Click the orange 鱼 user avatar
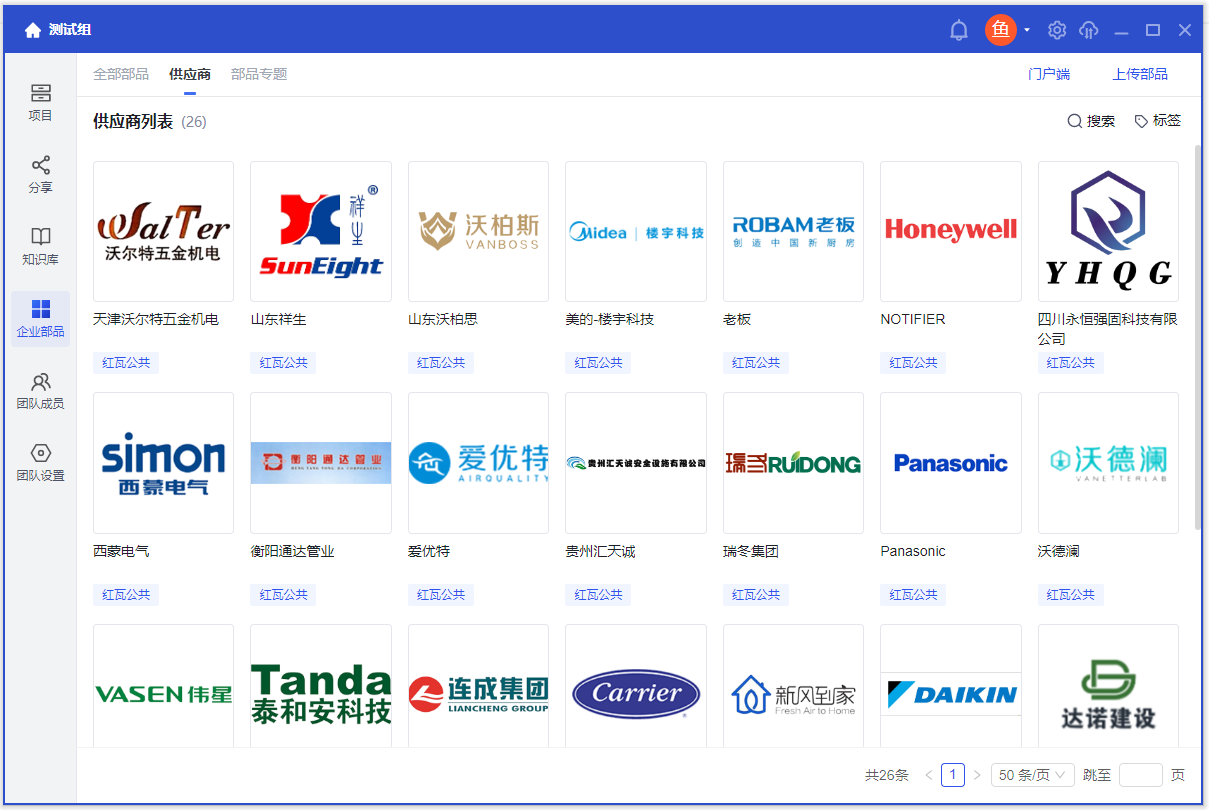Image resolution: width=1209 pixels, height=810 pixels. tap(1001, 30)
